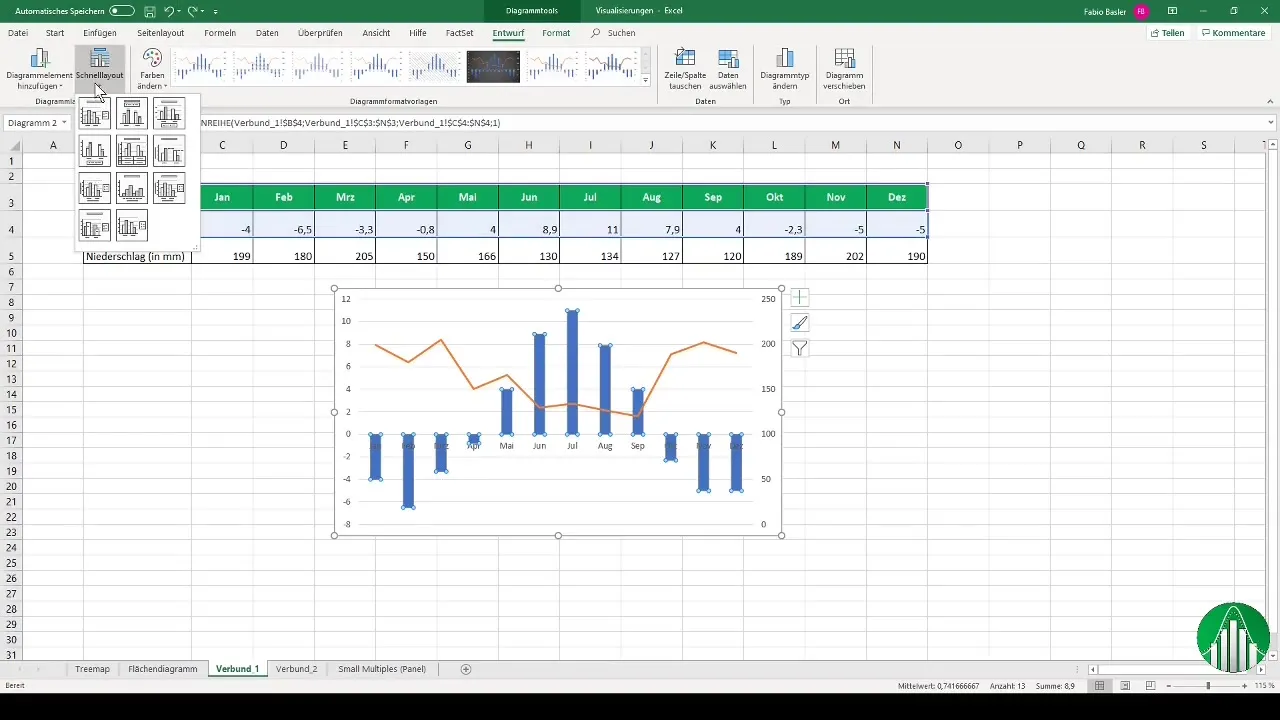Viewport: 1280px width, 720px height.
Task: Switch to the Einfügen ribbon tab
Action: [x=101, y=33]
